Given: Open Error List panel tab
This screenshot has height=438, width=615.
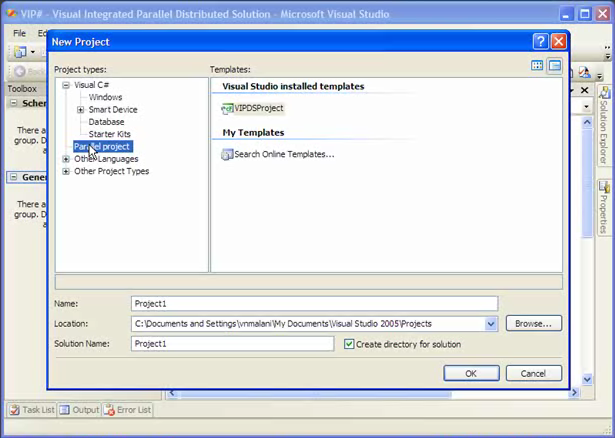Looking at the screenshot, I should 128,410.
